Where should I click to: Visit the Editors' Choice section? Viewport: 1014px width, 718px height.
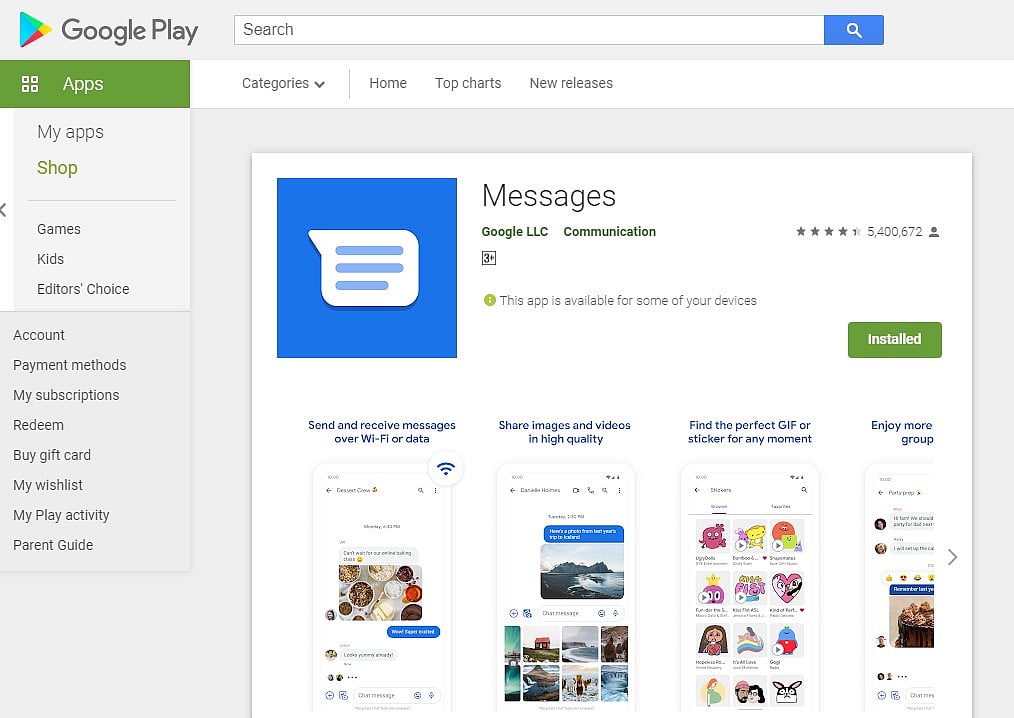click(x=82, y=289)
